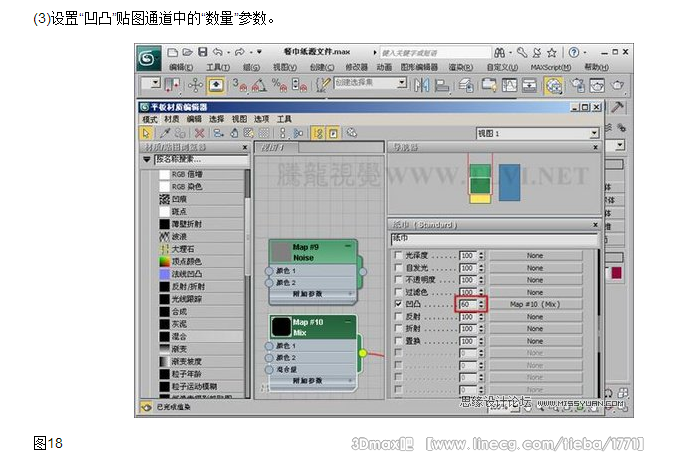Toggle the percent snap icon
The width and height of the screenshot is (673, 461).
click(x=279, y=85)
